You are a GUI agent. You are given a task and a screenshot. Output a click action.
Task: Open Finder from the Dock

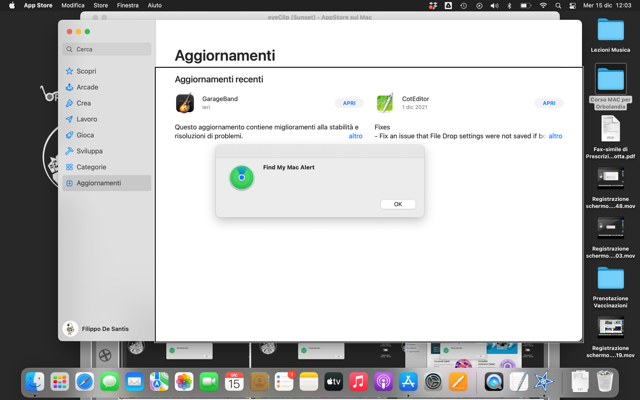click(x=35, y=382)
